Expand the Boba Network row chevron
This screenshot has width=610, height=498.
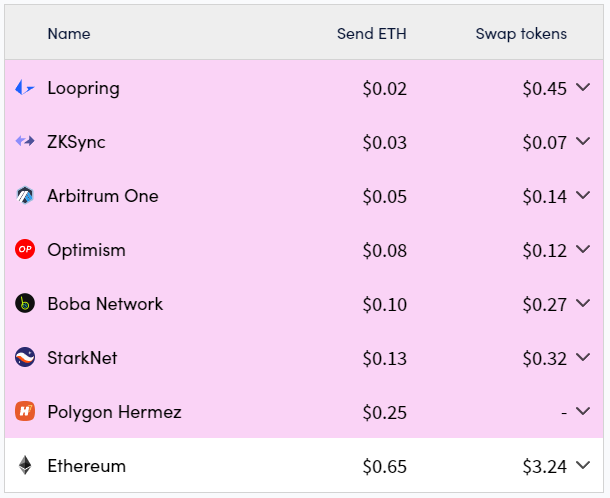click(583, 303)
